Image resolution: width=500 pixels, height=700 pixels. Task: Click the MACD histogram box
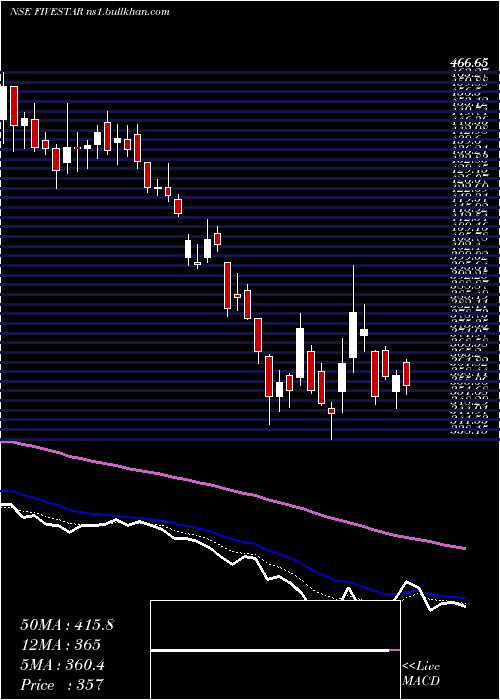275,650
